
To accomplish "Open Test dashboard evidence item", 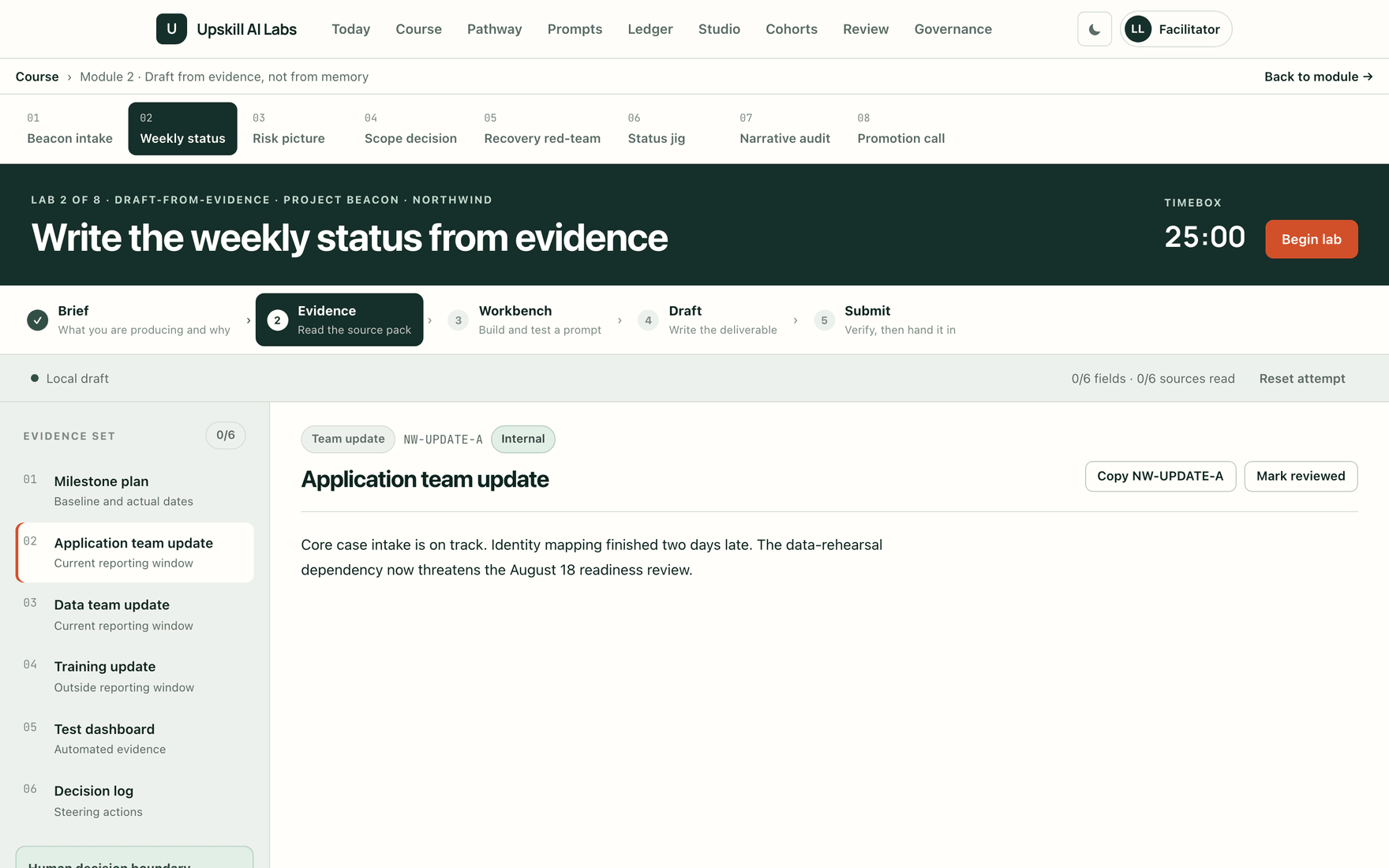I will (134, 739).
